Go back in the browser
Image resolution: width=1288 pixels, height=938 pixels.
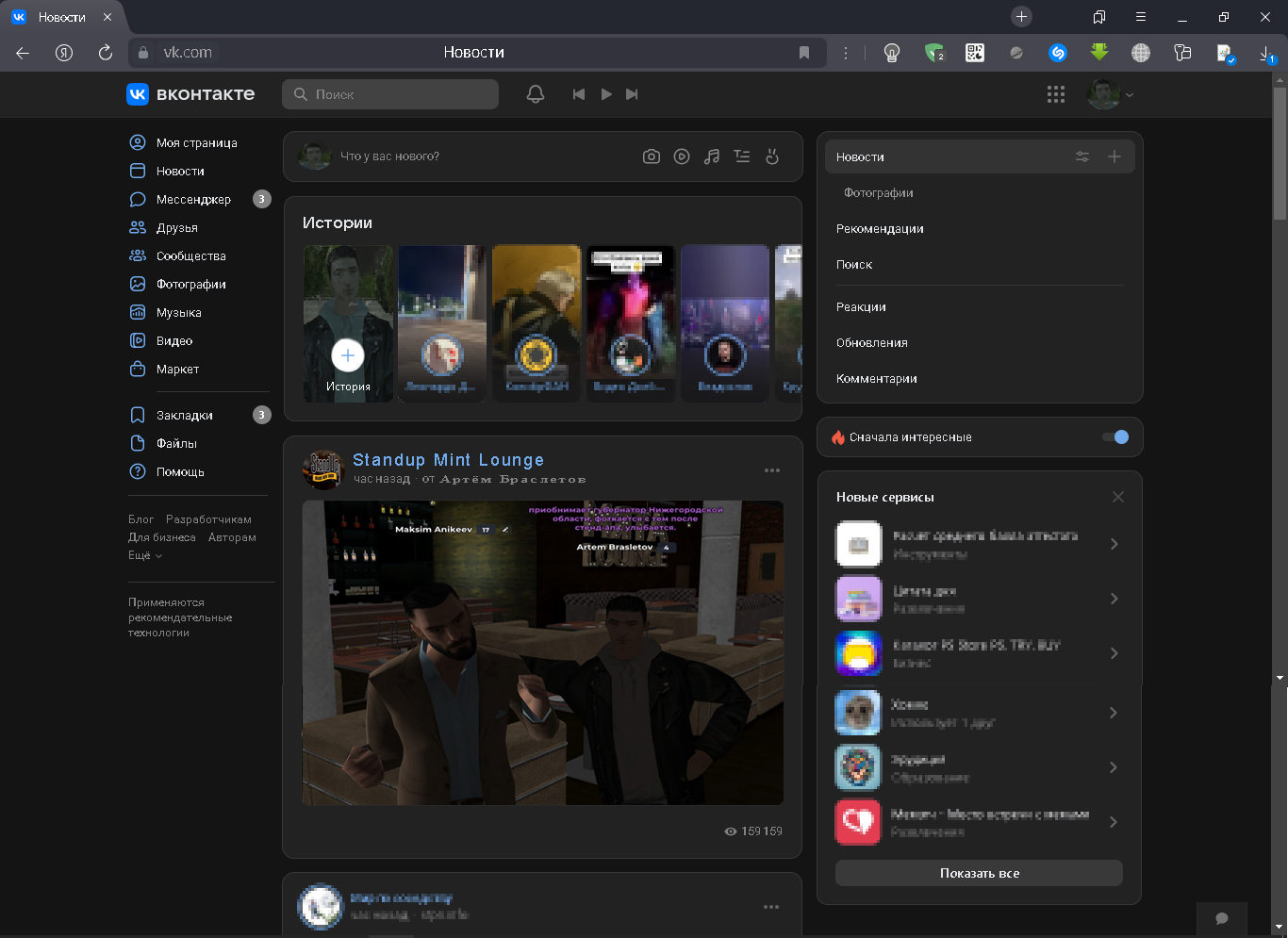(x=23, y=53)
